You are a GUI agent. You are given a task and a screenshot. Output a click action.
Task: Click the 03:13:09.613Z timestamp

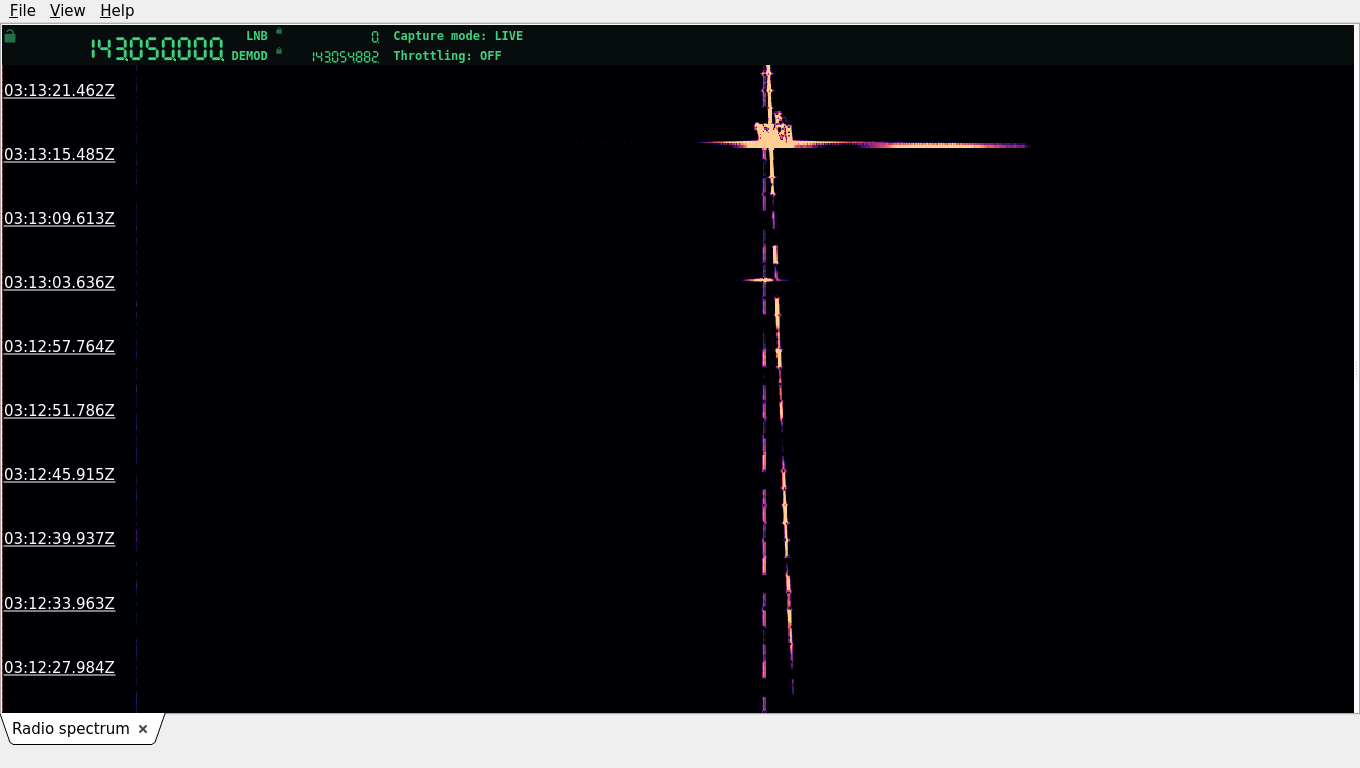pos(59,218)
